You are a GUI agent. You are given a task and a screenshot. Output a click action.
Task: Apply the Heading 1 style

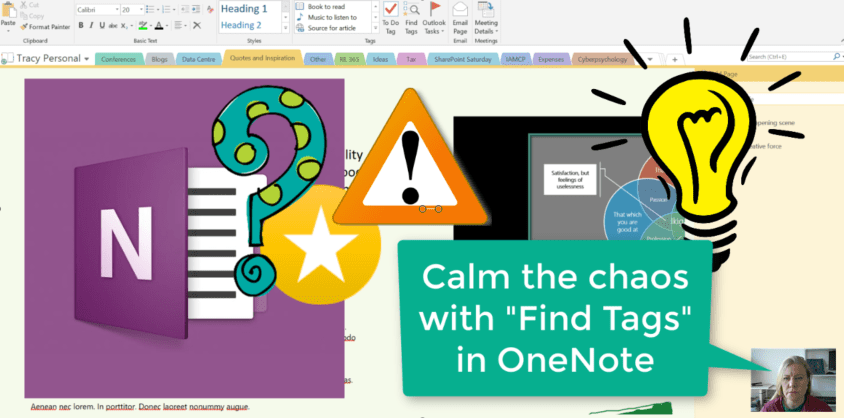click(x=243, y=9)
